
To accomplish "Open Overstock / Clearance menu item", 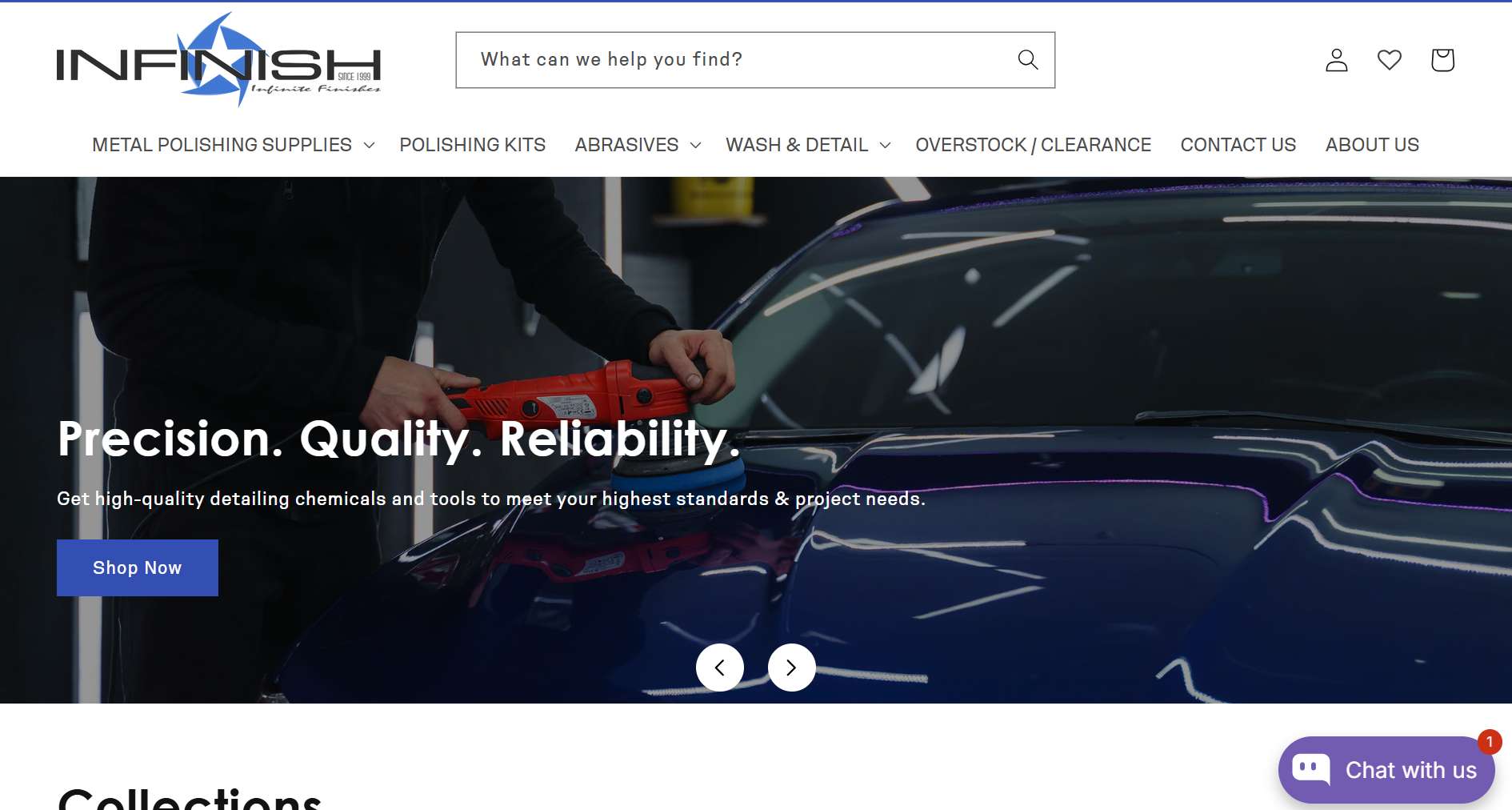I will click(x=1033, y=145).
